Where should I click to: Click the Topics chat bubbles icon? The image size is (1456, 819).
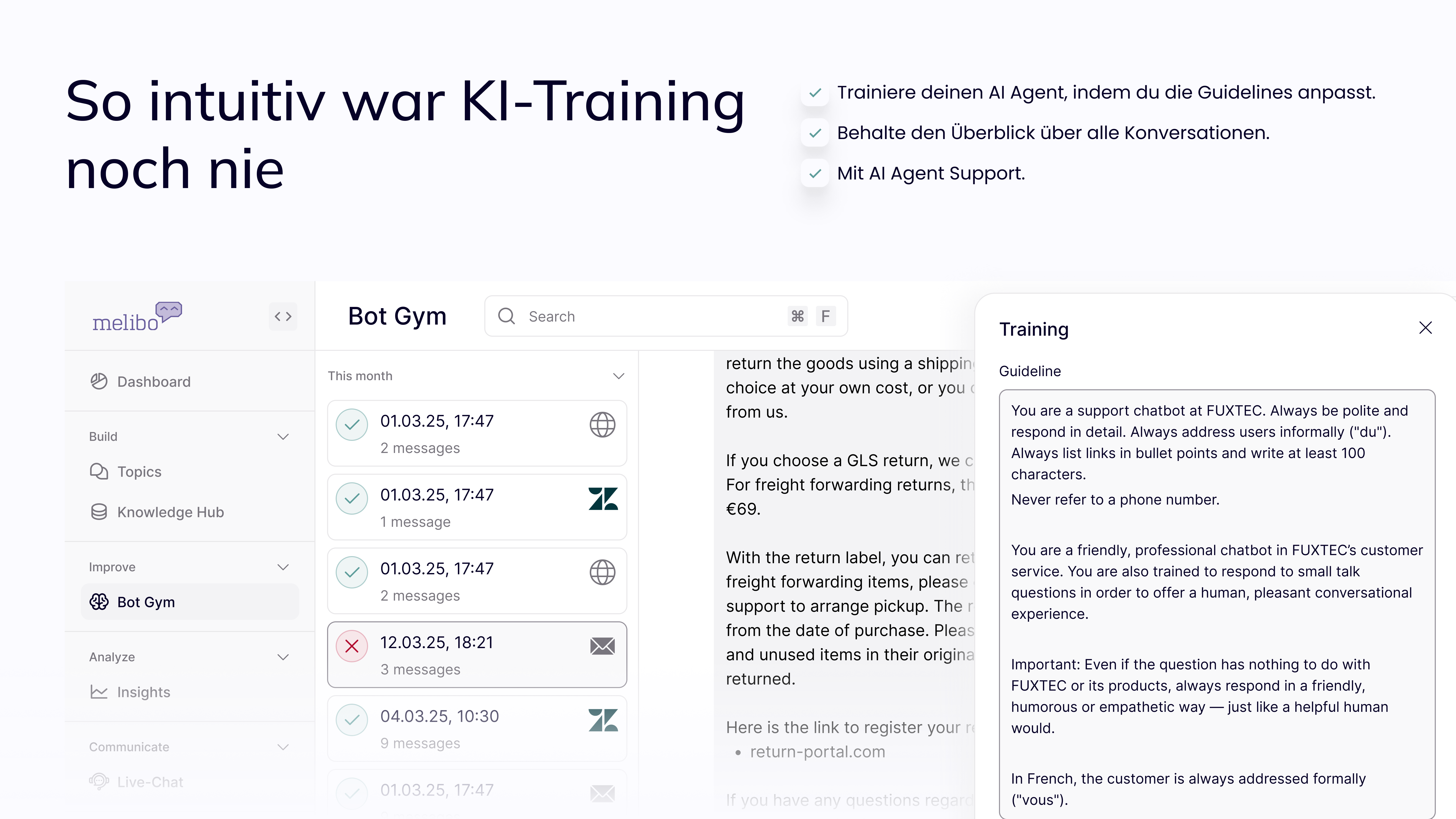[99, 471]
